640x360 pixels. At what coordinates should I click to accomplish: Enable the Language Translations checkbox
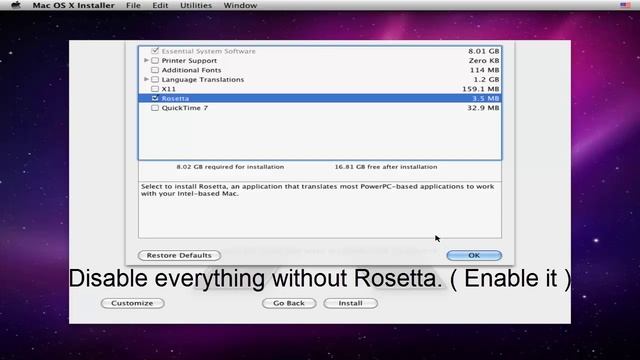pos(155,79)
